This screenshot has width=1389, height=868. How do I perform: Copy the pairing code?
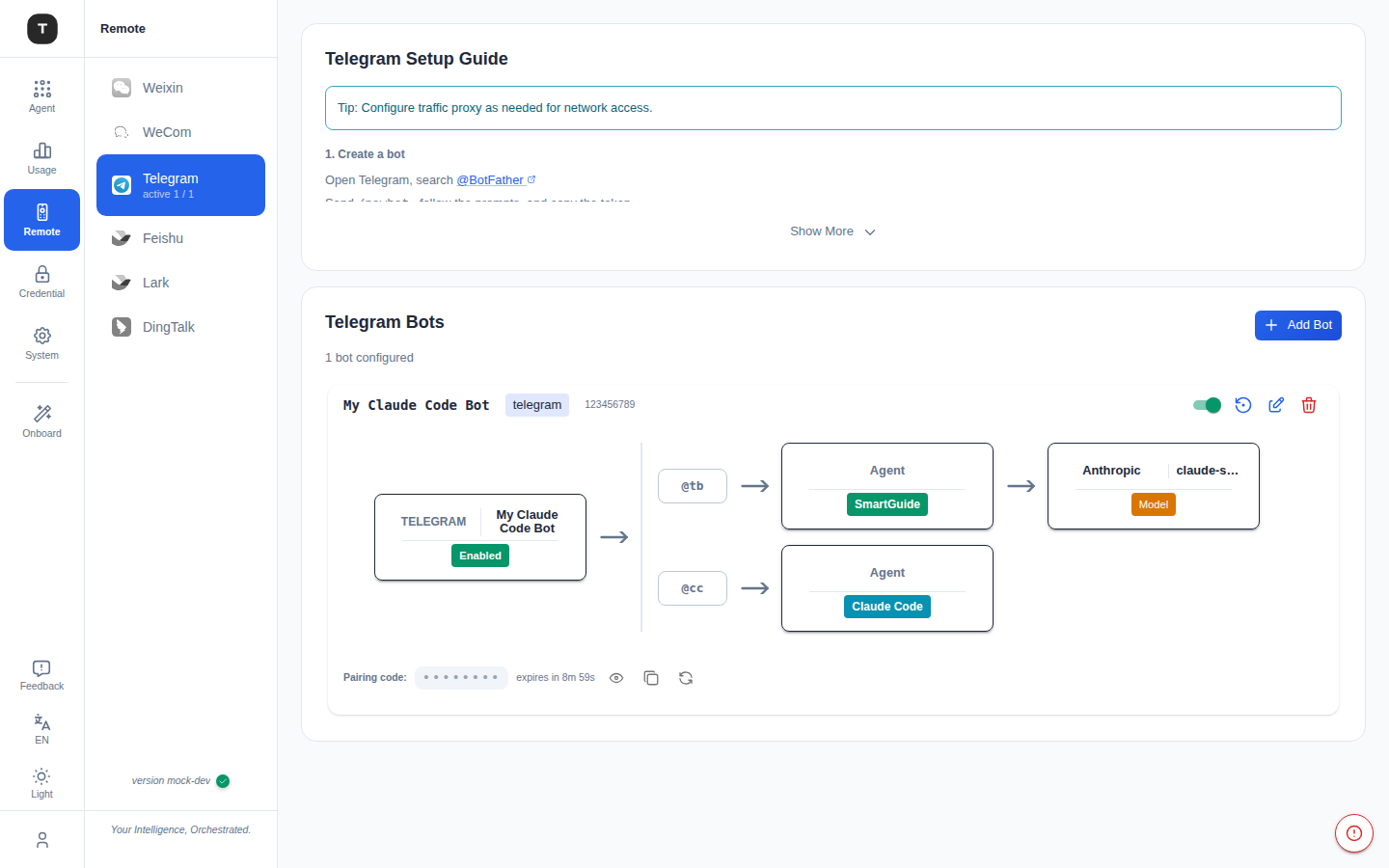[651, 678]
